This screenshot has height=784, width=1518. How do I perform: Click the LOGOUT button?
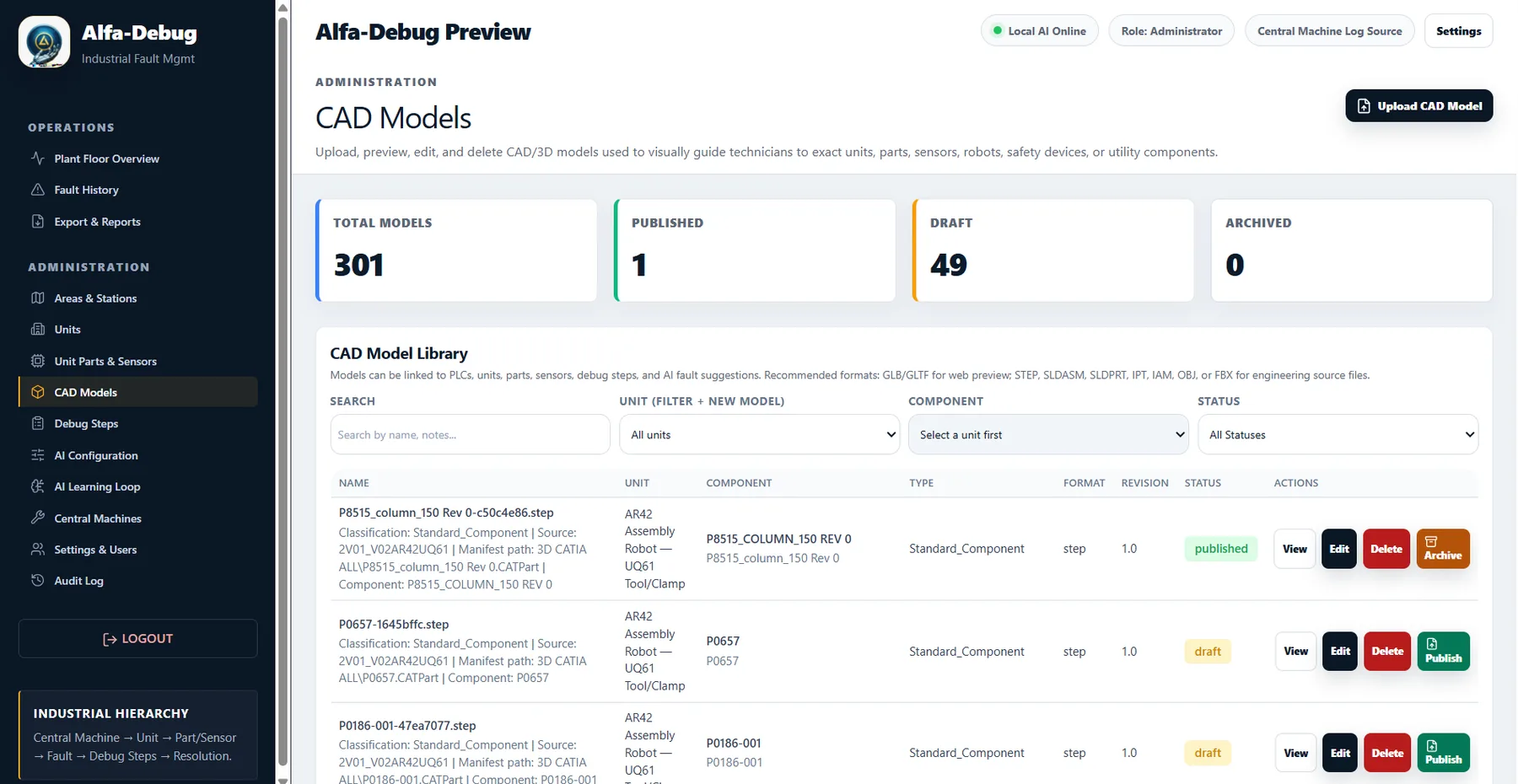pyautogui.click(x=137, y=639)
